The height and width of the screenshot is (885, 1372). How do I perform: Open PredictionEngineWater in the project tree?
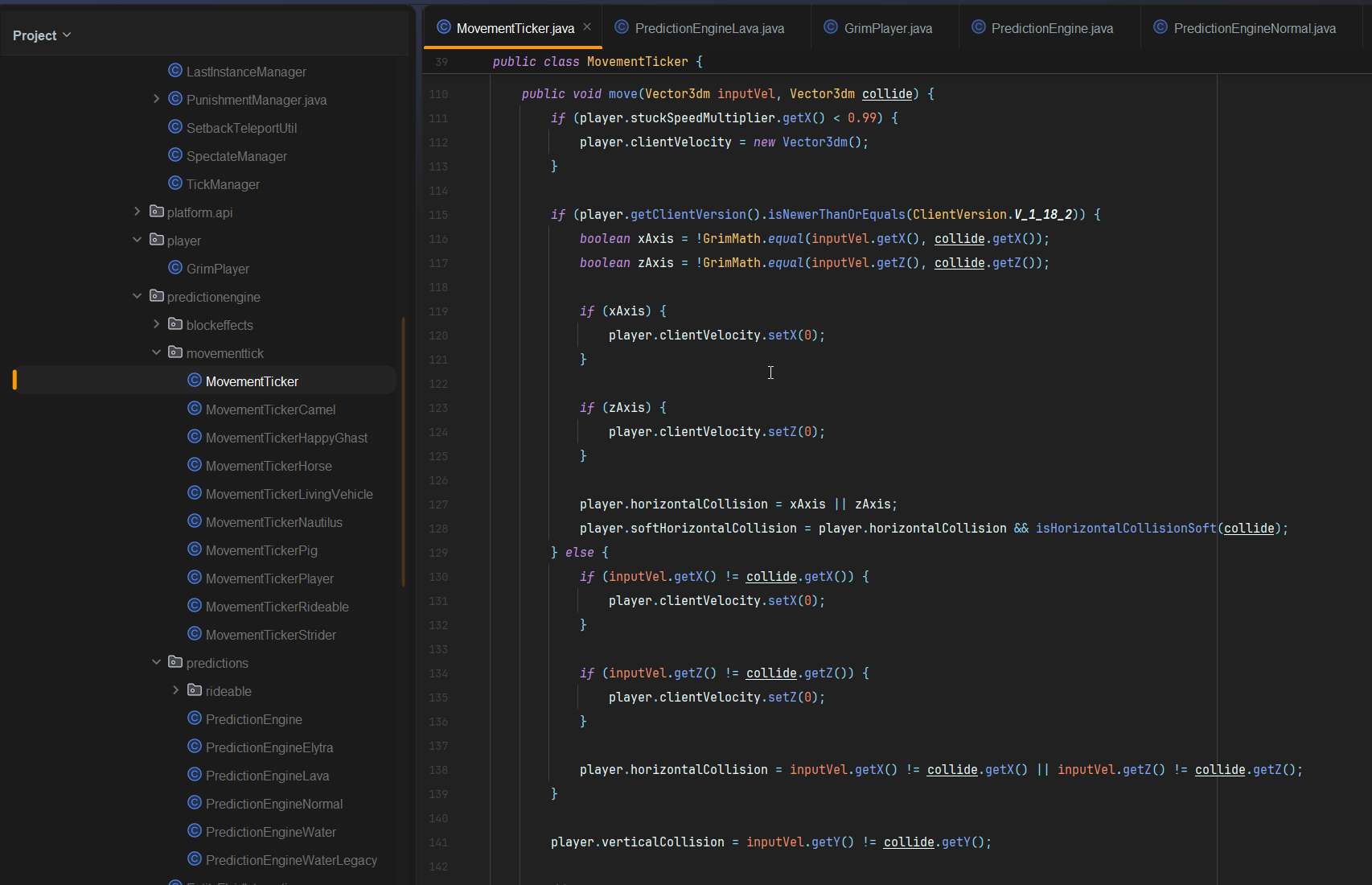[271, 832]
